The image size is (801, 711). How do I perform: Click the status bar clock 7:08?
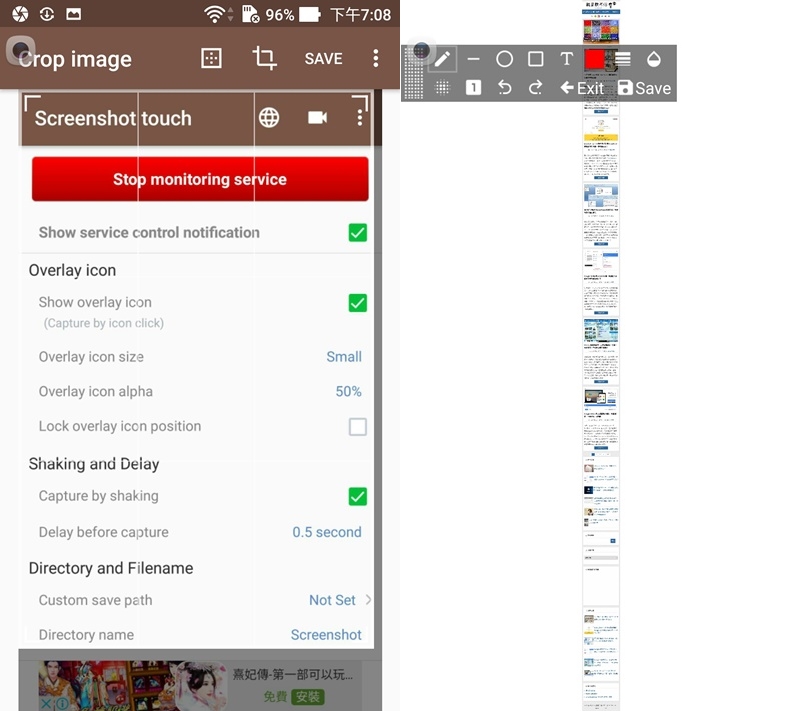tap(361, 15)
